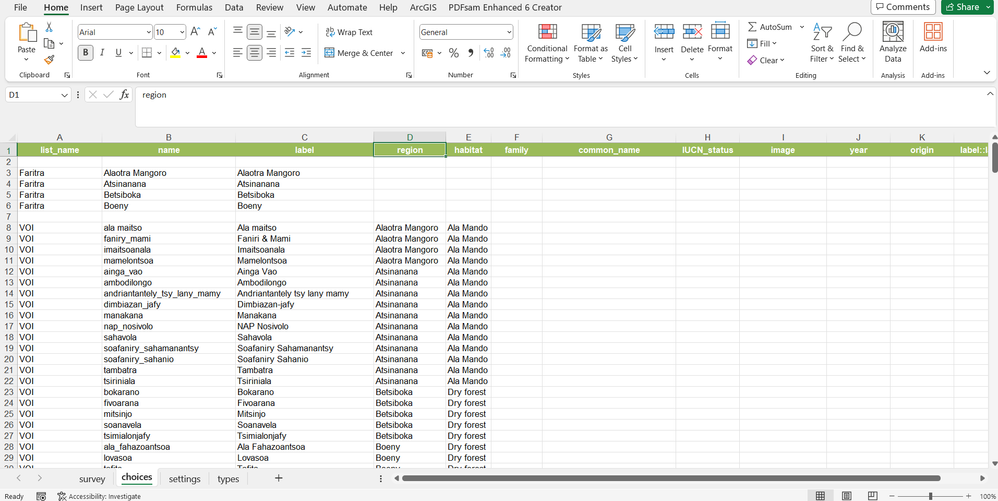Viewport: 998px width, 501px height.
Task: Toggle Align Right
Action: click(272, 53)
